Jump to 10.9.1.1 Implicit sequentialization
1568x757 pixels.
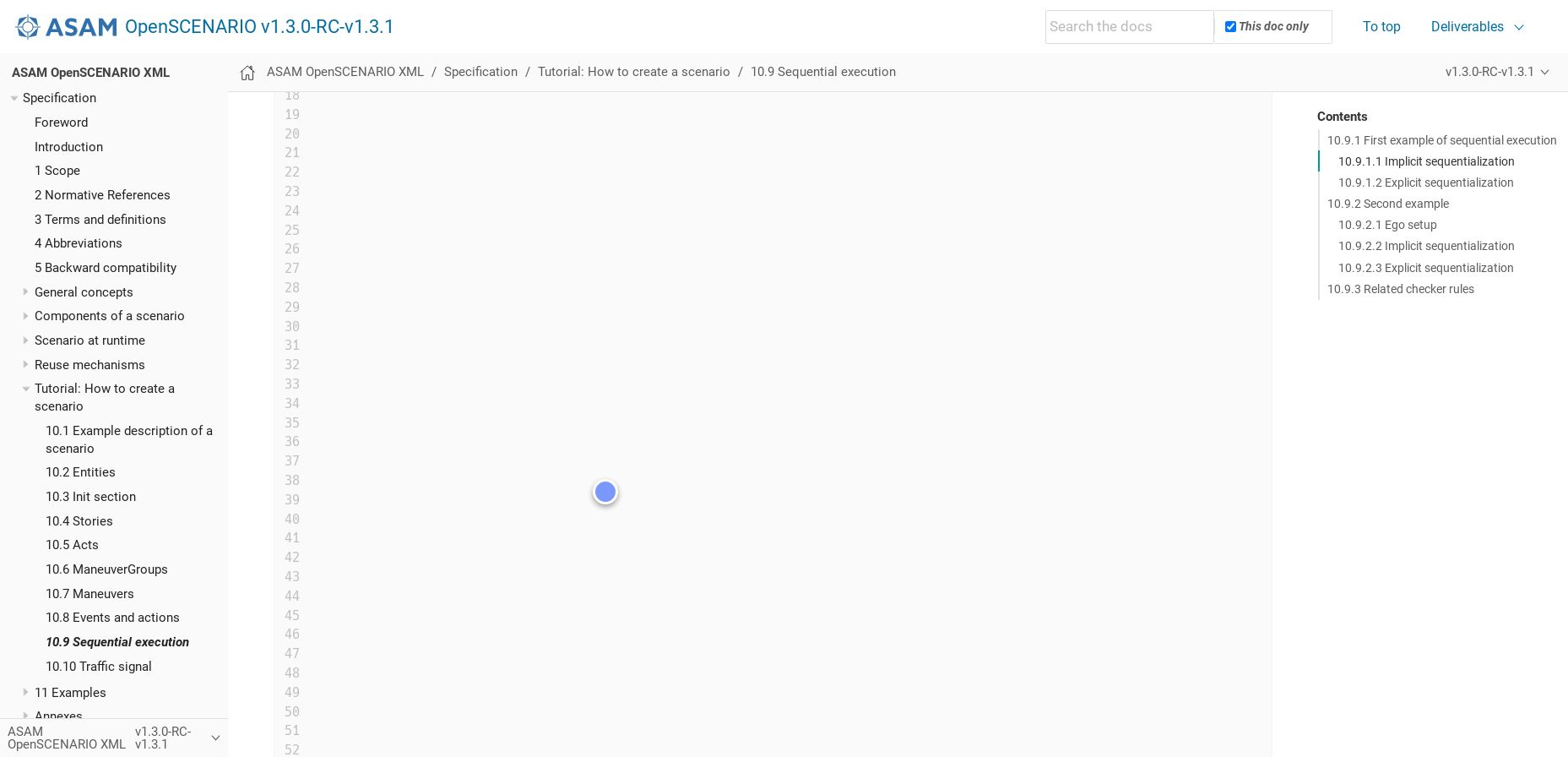[x=1426, y=161]
